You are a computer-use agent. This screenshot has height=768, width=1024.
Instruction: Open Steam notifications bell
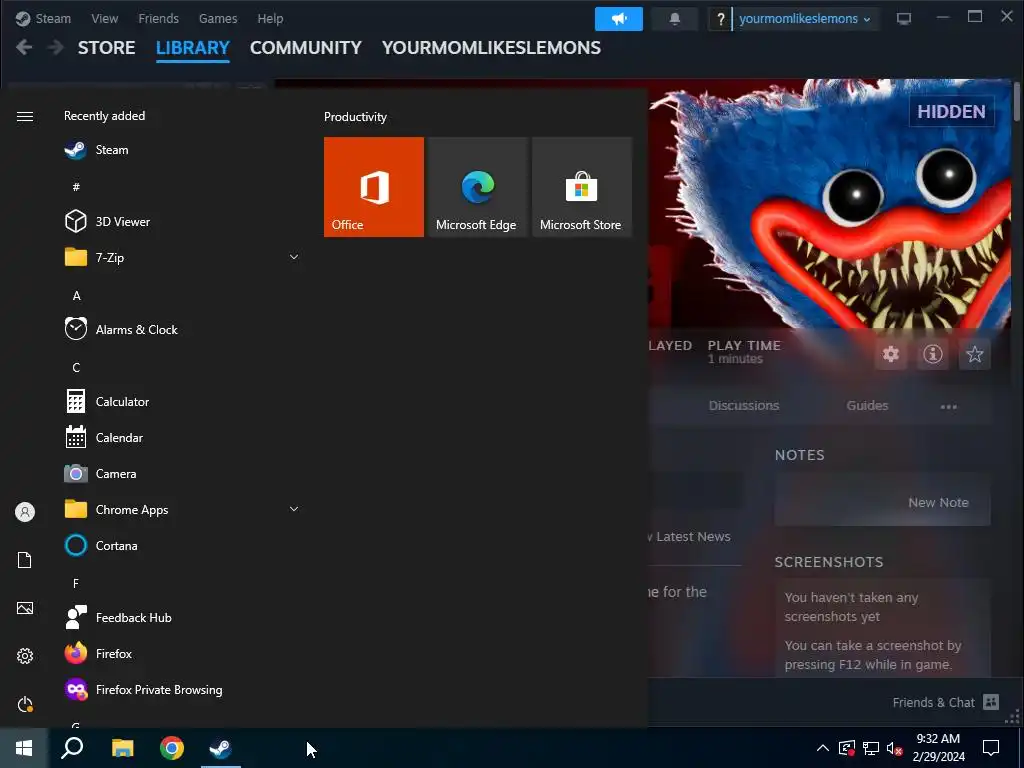point(675,19)
